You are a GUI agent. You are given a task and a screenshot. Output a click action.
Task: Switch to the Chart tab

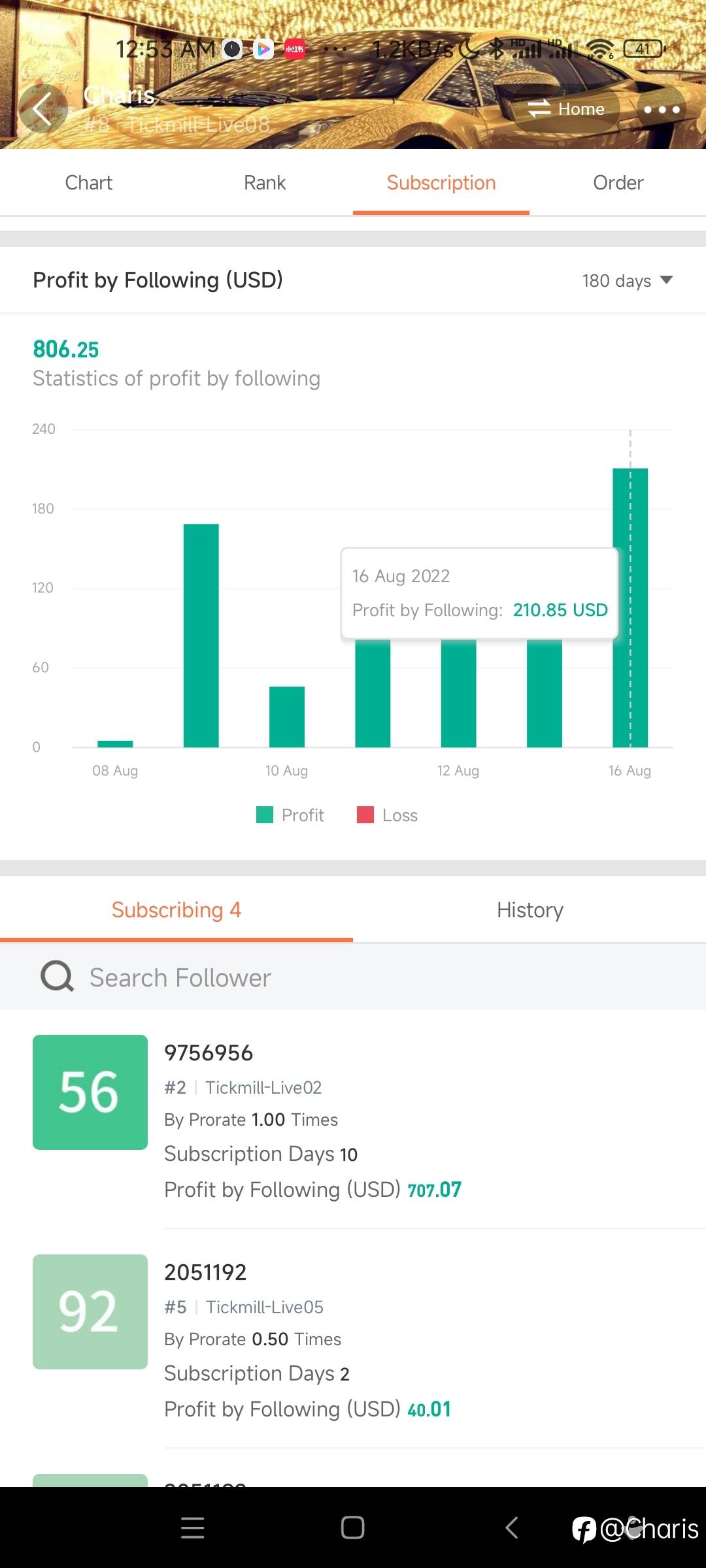point(88,183)
